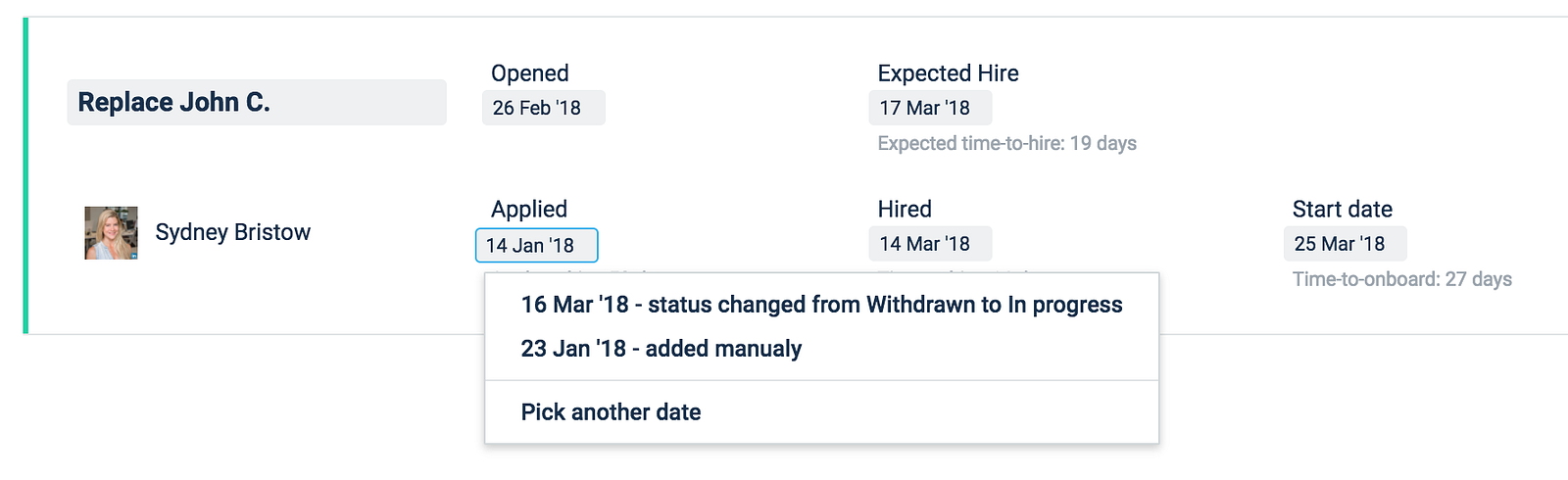Image resolution: width=1568 pixels, height=480 pixels.
Task: Click Pick another date
Action: [611, 412]
